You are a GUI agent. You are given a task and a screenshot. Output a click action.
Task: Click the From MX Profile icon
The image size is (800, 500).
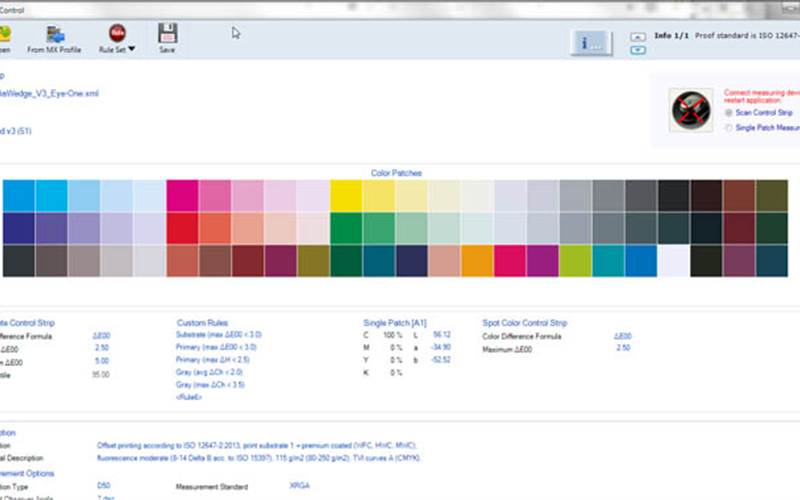56,33
